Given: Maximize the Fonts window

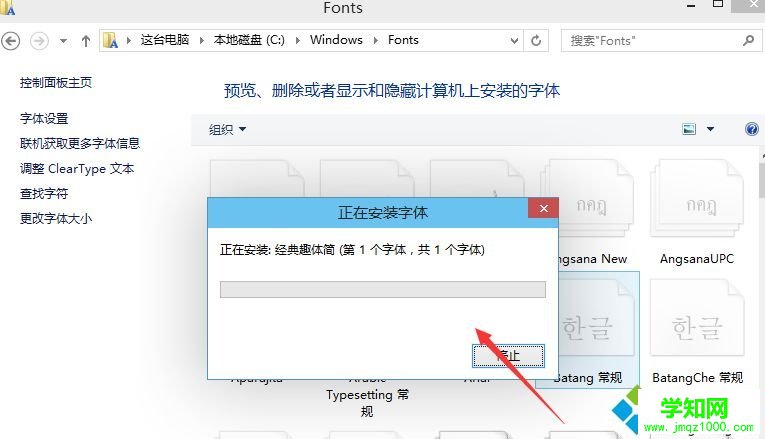Looking at the screenshot, I should (718, 4).
